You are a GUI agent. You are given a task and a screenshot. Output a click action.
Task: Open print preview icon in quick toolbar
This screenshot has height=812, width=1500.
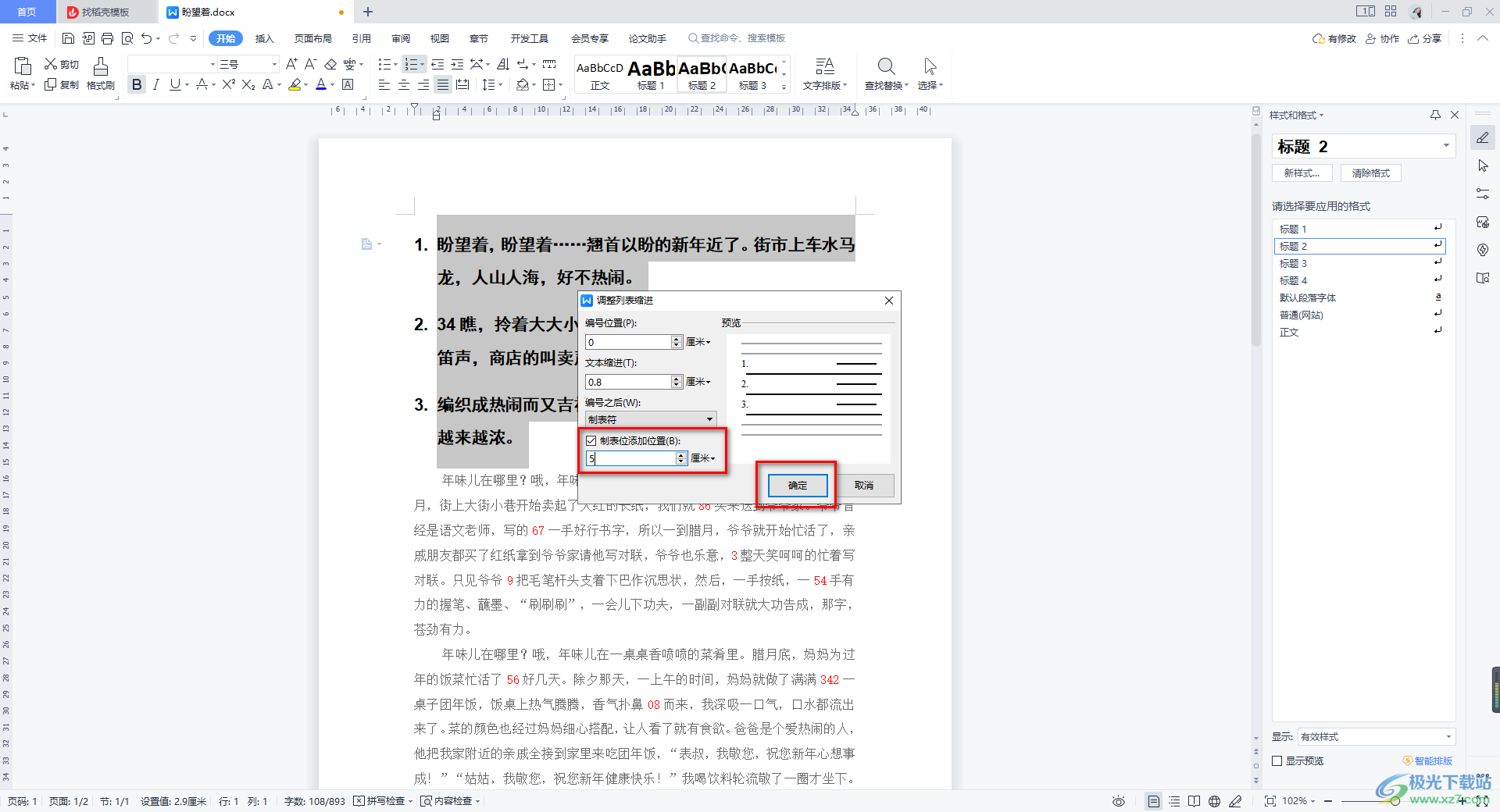point(127,38)
